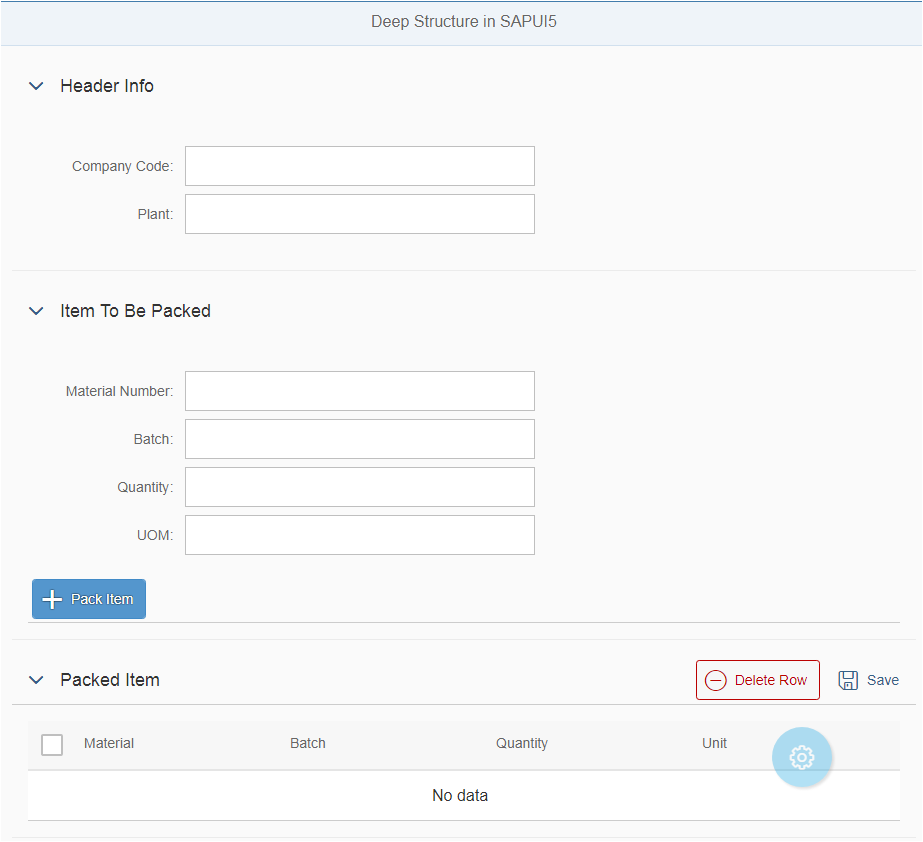The height and width of the screenshot is (842, 923).
Task: Click the UOM label
Action: [155, 535]
